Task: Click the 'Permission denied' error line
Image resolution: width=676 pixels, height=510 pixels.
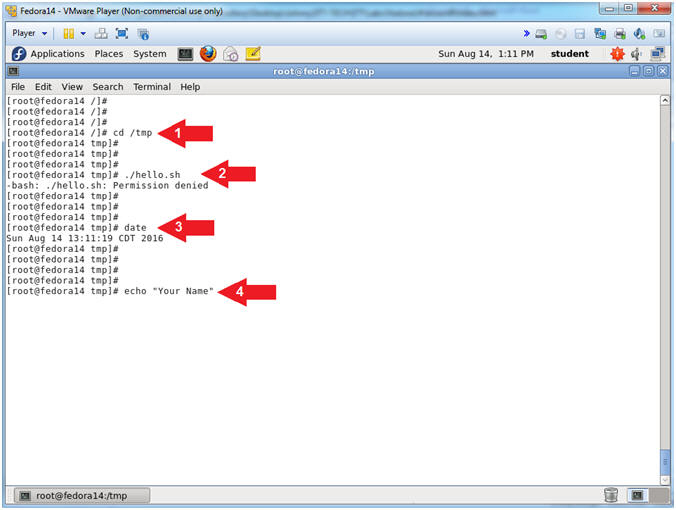Action: (107, 185)
